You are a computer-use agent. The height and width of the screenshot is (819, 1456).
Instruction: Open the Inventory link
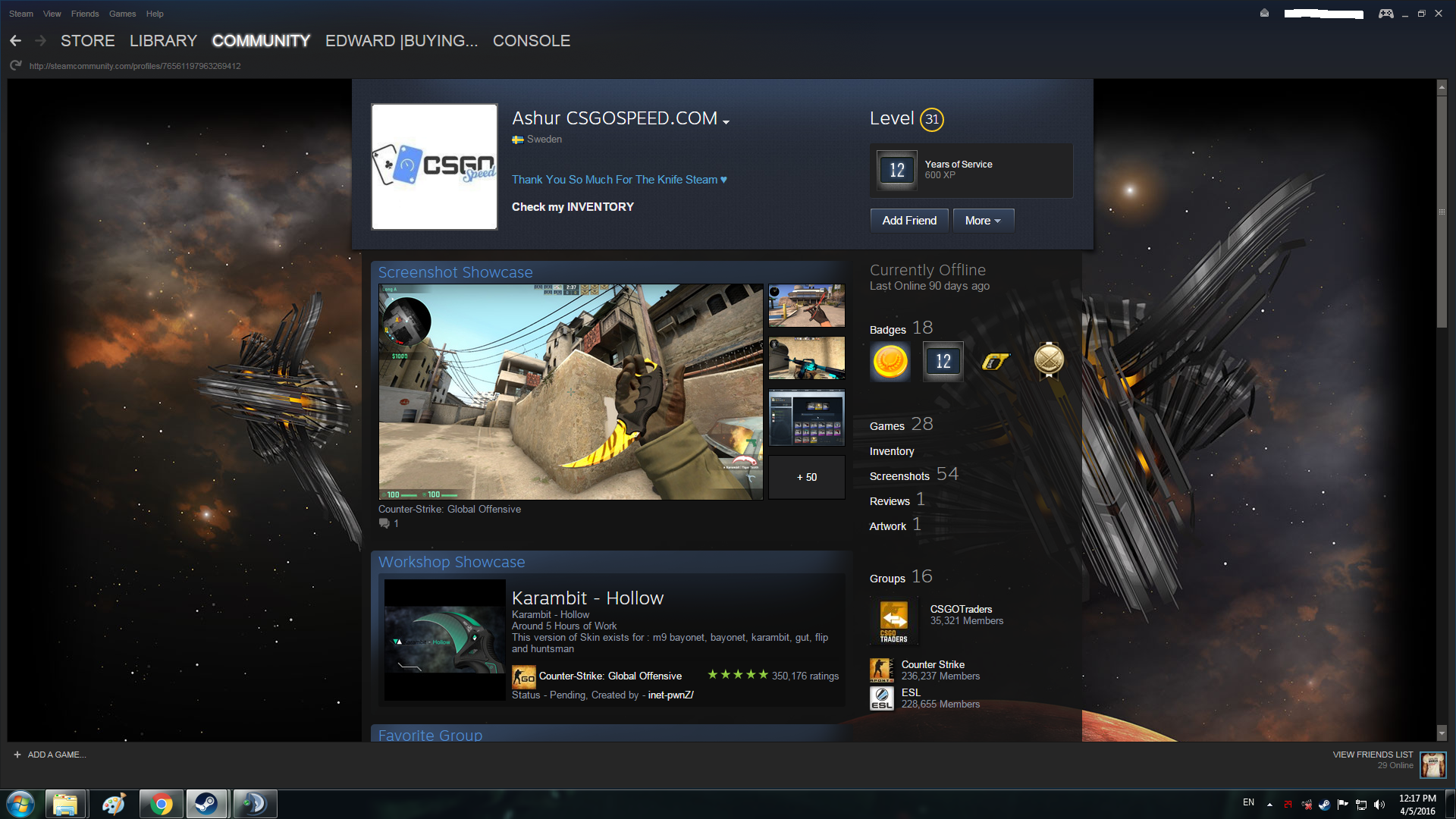(x=892, y=451)
